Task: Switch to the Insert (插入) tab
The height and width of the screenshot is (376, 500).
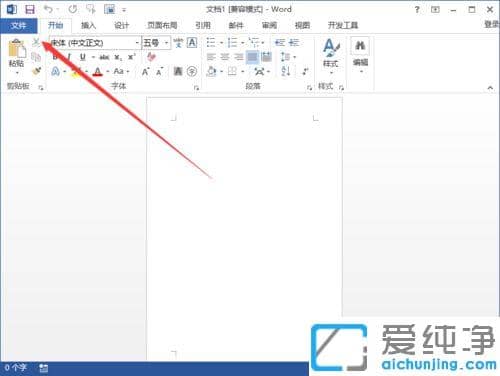Action: coord(89,25)
